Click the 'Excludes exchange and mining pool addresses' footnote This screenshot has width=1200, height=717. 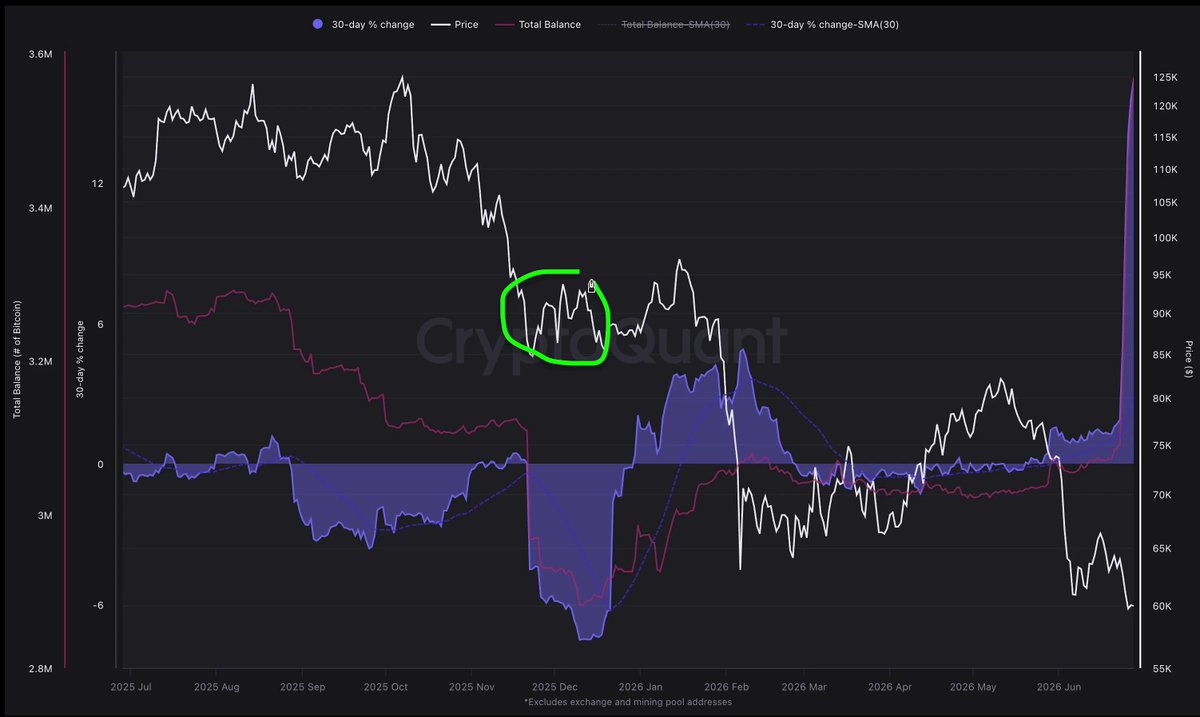pyautogui.click(x=627, y=703)
